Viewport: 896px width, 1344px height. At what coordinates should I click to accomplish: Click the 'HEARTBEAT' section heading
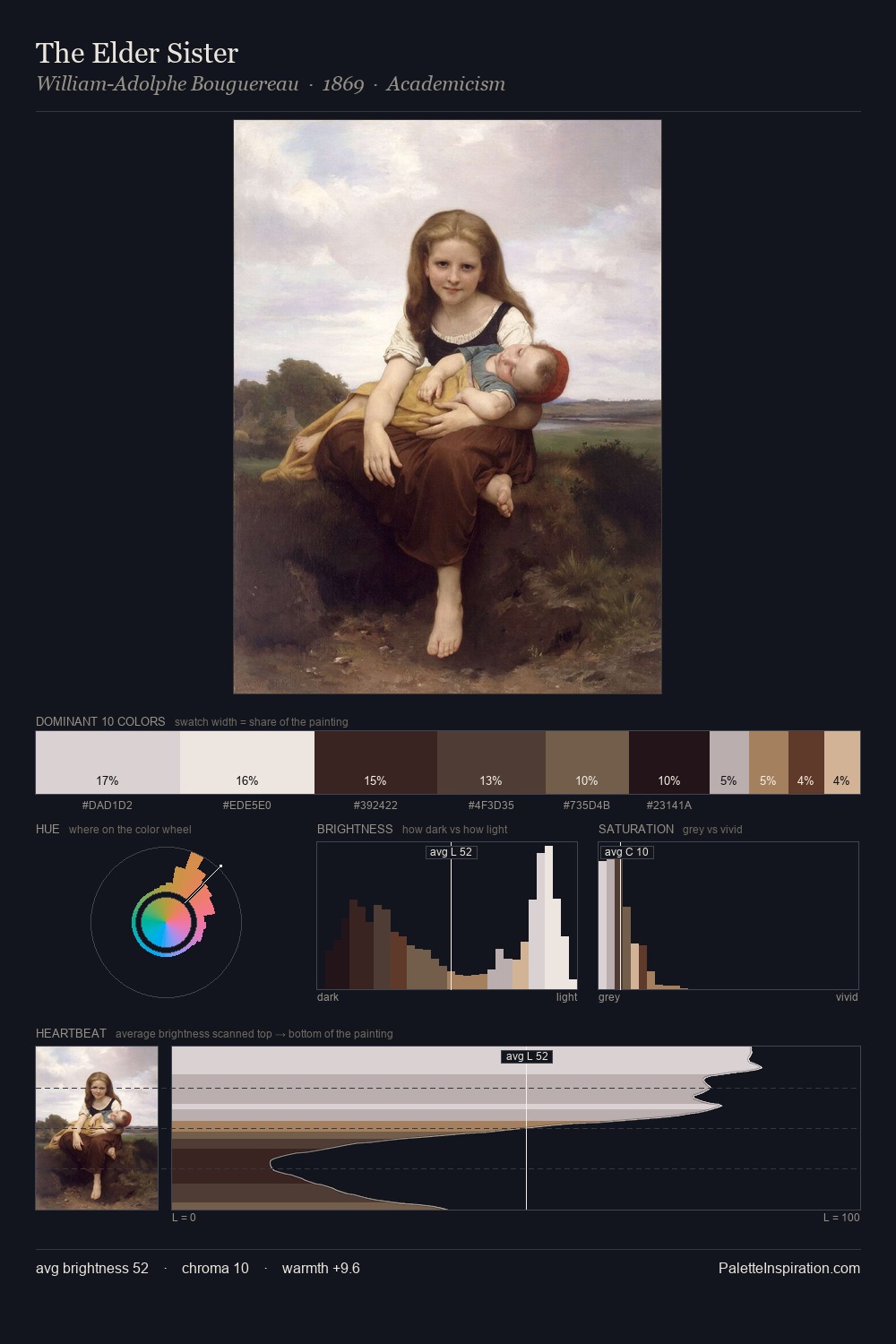pos(71,1033)
